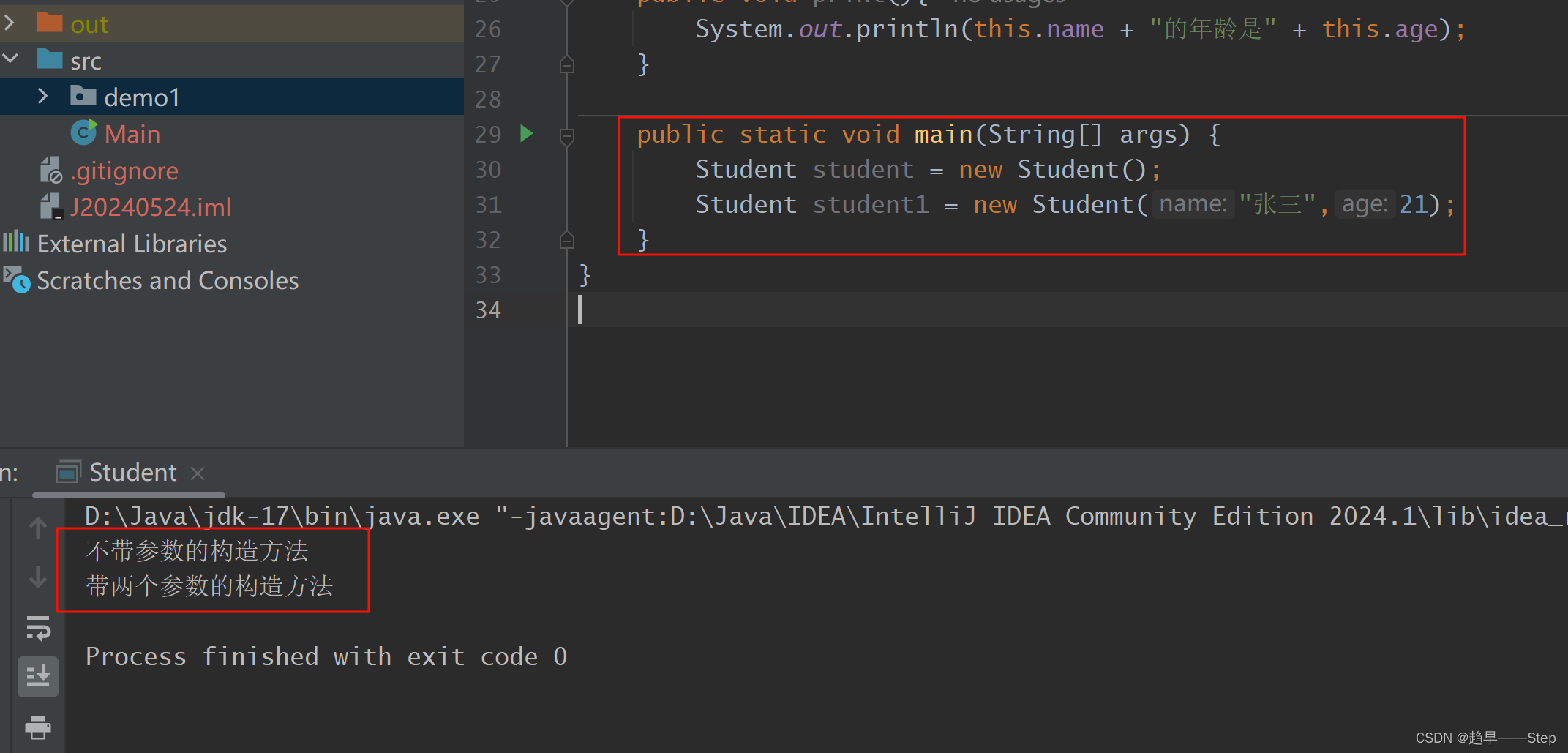Viewport: 1568px width, 753px height.
Task: Fold closing brace marker at line 32
Action: (566, 239)
